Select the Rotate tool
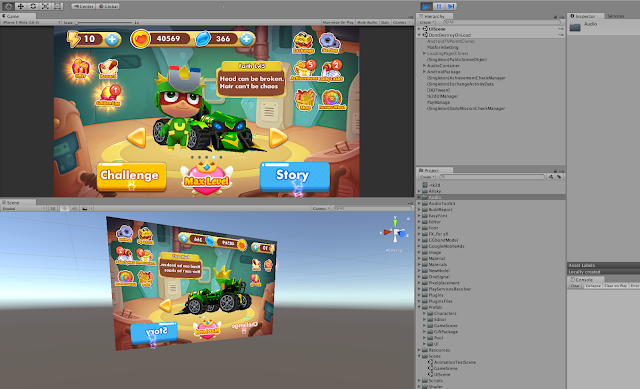This screenshot has width=640, height=389. click(33, 7)
